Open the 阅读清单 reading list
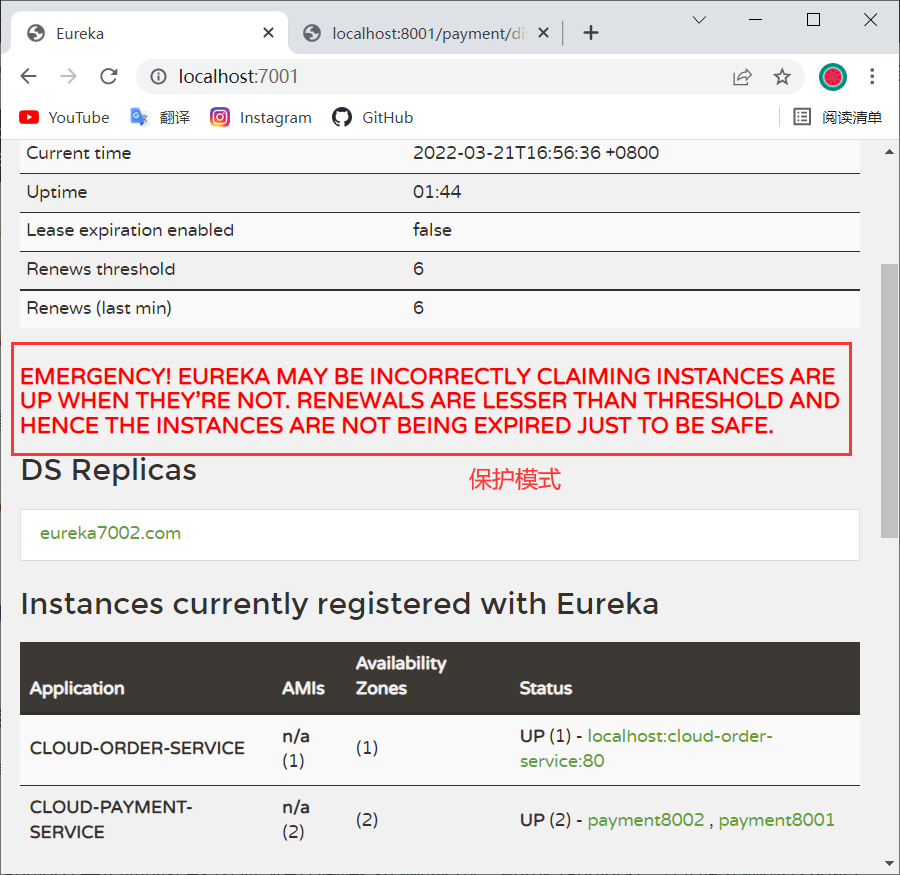Viewport: 900px width, 875px height. tap(838, 118)
